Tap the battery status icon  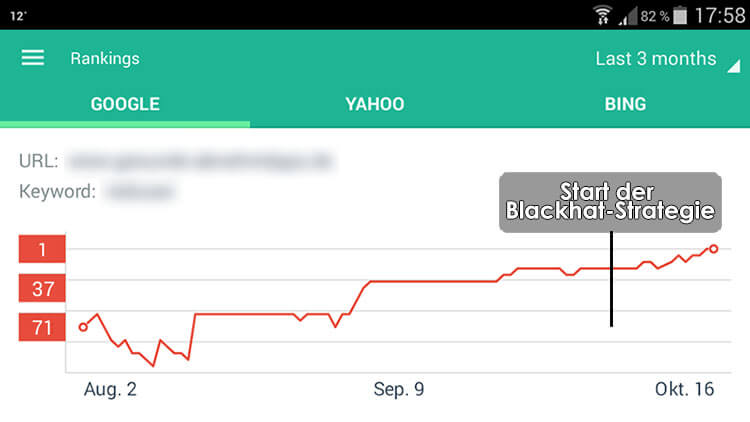point(681,15)
